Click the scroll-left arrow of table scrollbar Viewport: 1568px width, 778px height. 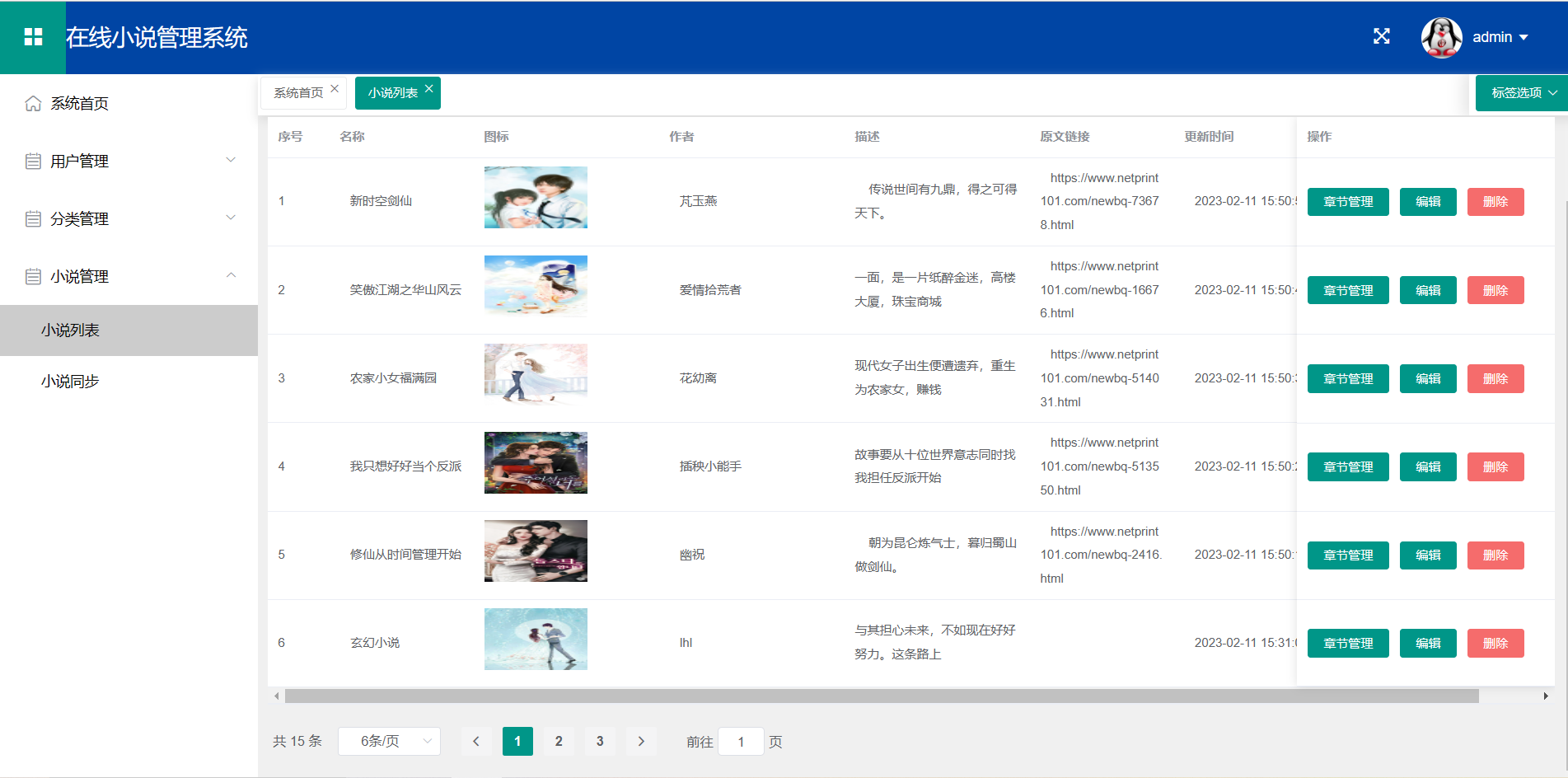(x=276, y=696)
